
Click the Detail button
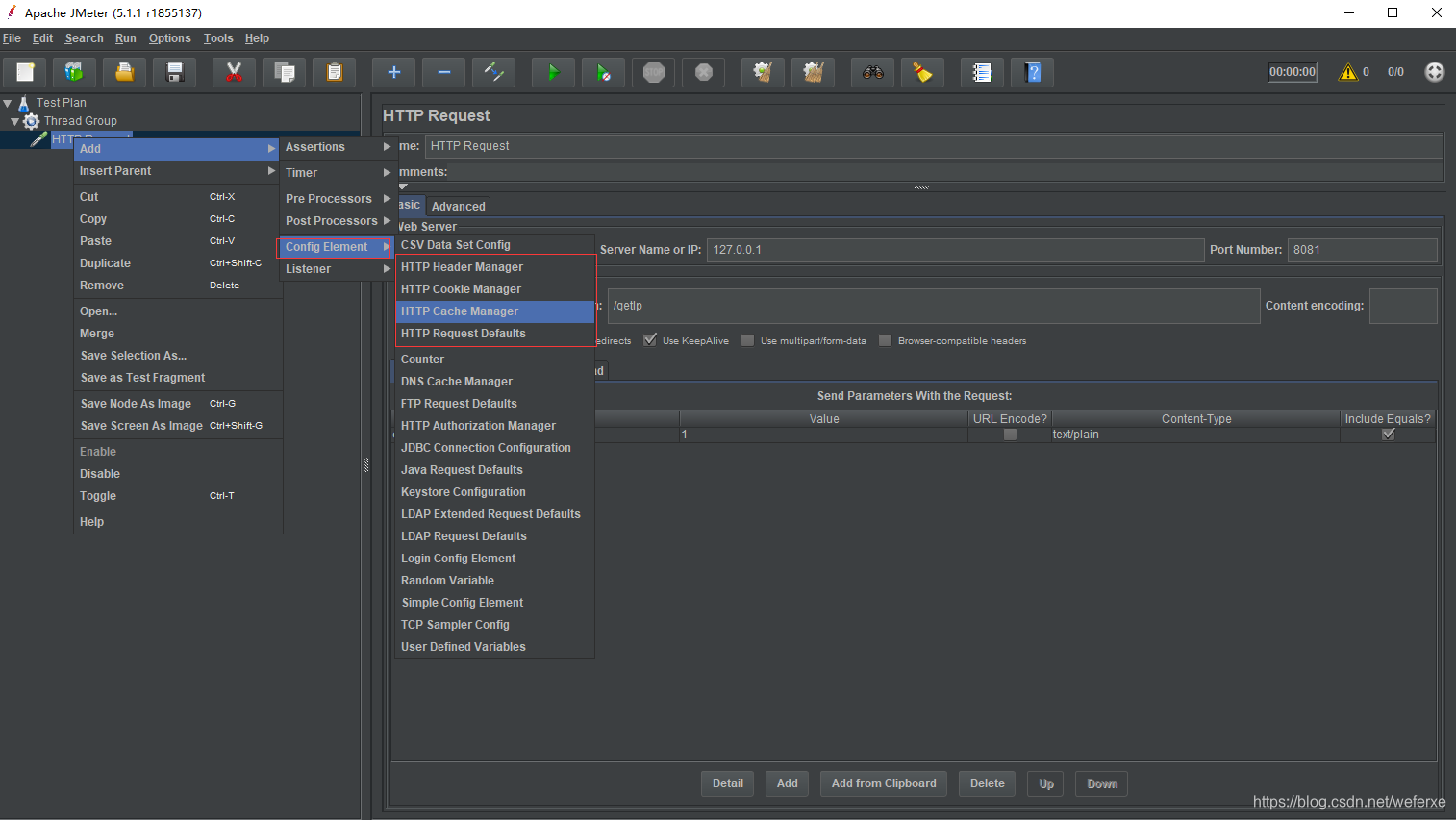727,783
